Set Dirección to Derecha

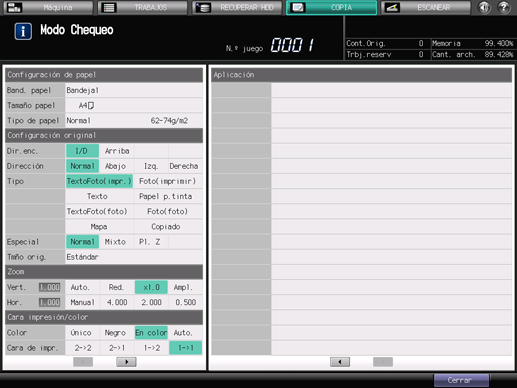185,166
